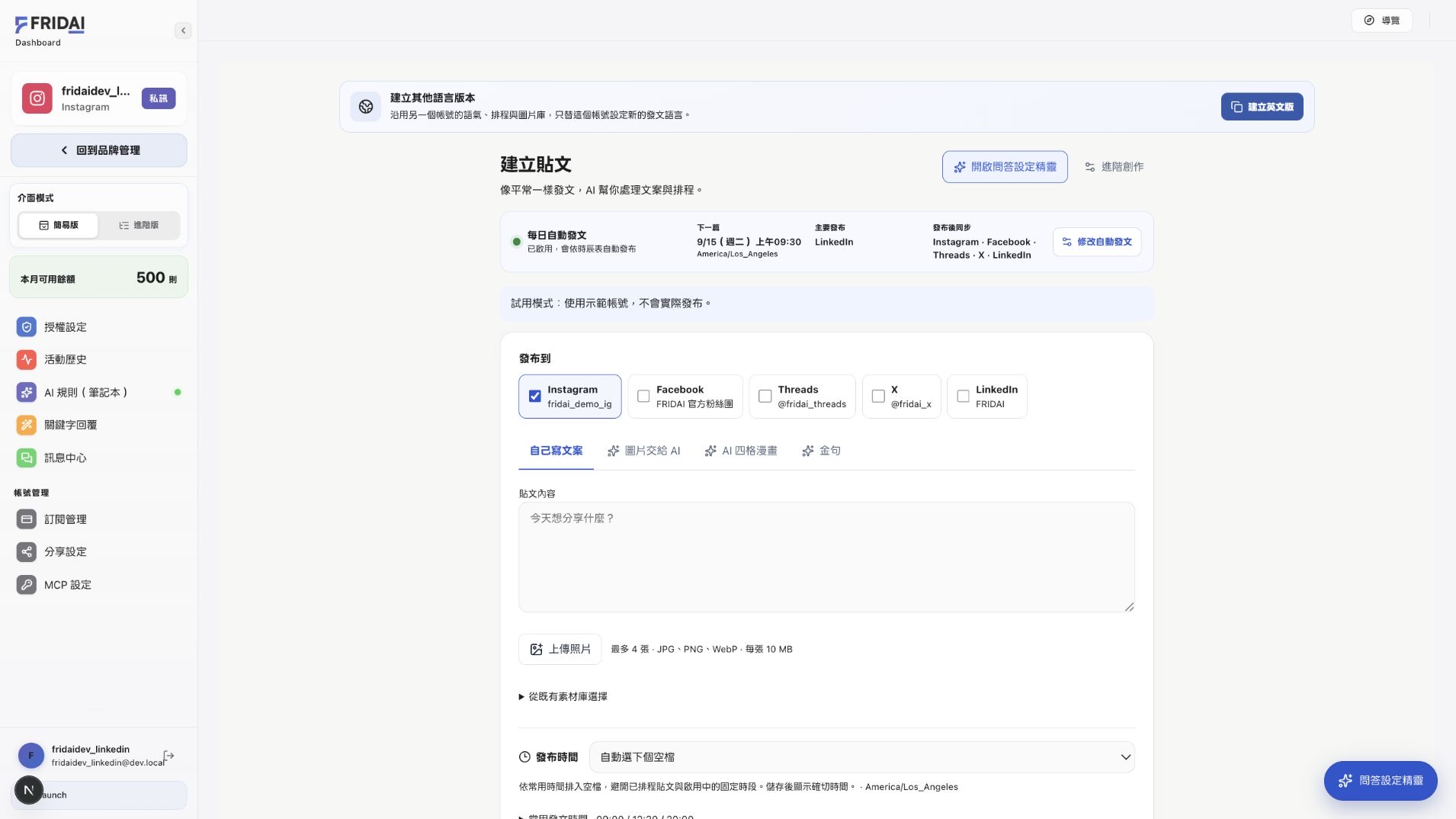Select the 簡易版 interface mode
Screen dimensions: 1456x819
click(59, 226)
